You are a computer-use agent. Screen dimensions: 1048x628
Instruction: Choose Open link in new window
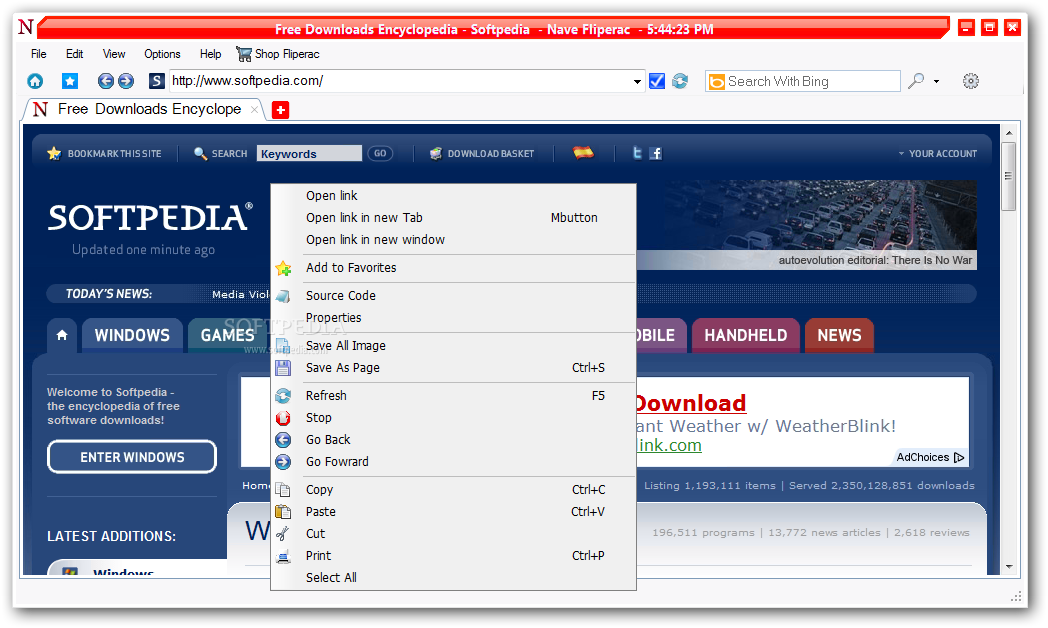pyautogui.click(x=453, y=240)
